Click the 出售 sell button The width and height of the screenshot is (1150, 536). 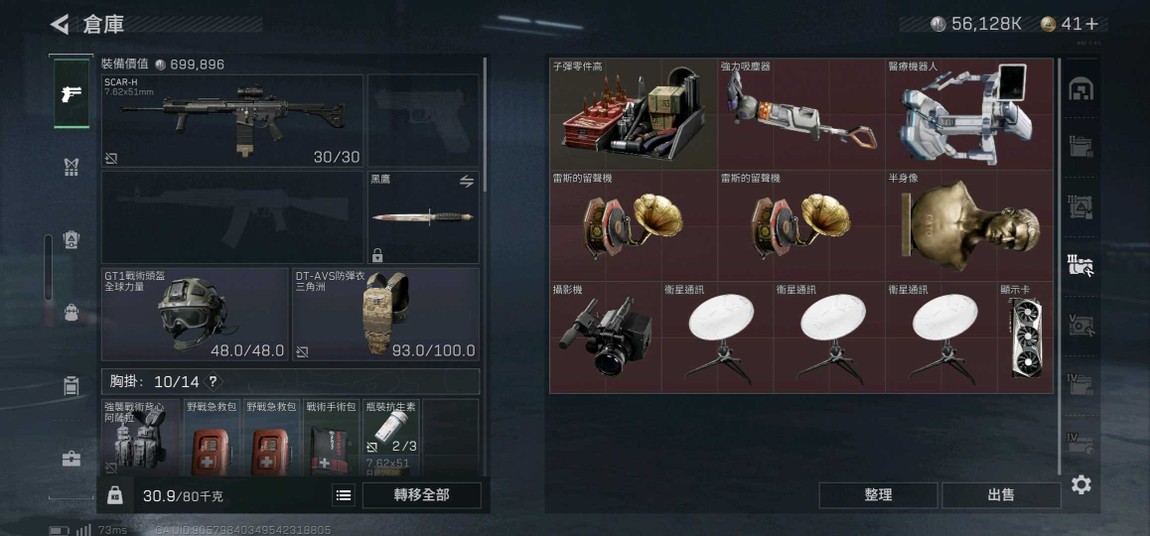coord(1001,495)
